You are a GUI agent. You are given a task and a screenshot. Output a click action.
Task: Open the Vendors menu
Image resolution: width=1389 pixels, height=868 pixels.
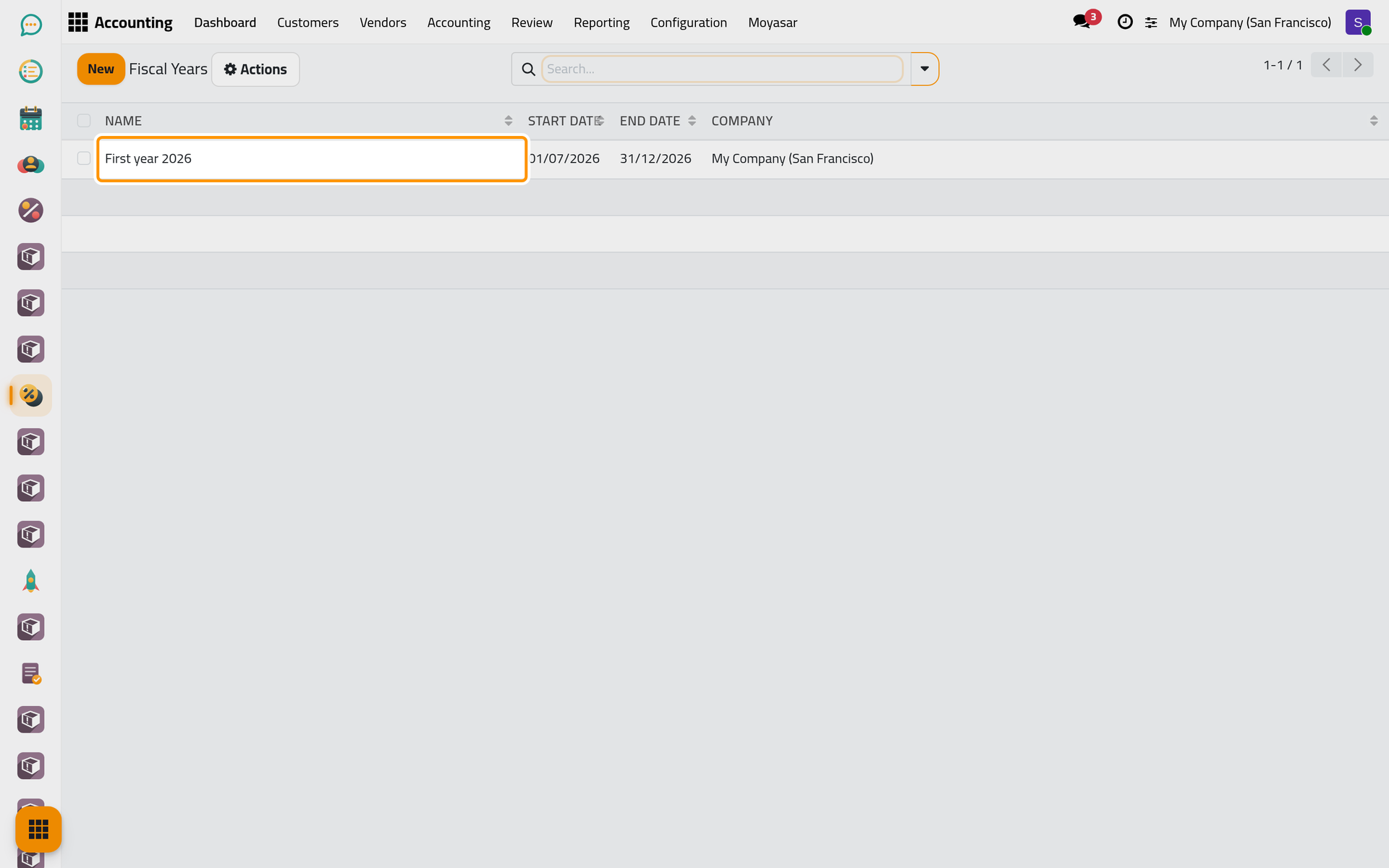pos(383,22)
